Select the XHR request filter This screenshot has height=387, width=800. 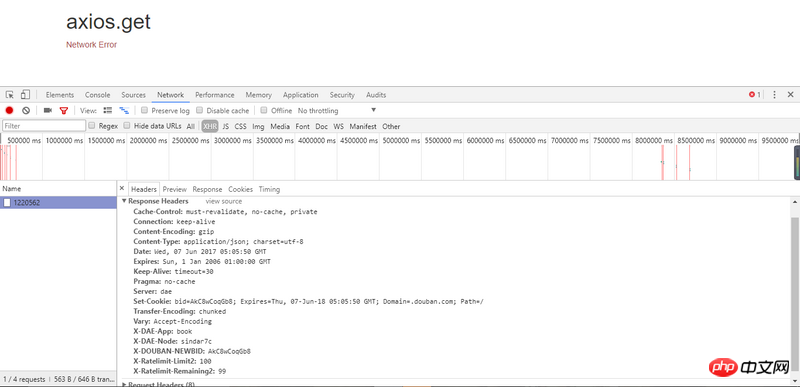click(210, 126)
